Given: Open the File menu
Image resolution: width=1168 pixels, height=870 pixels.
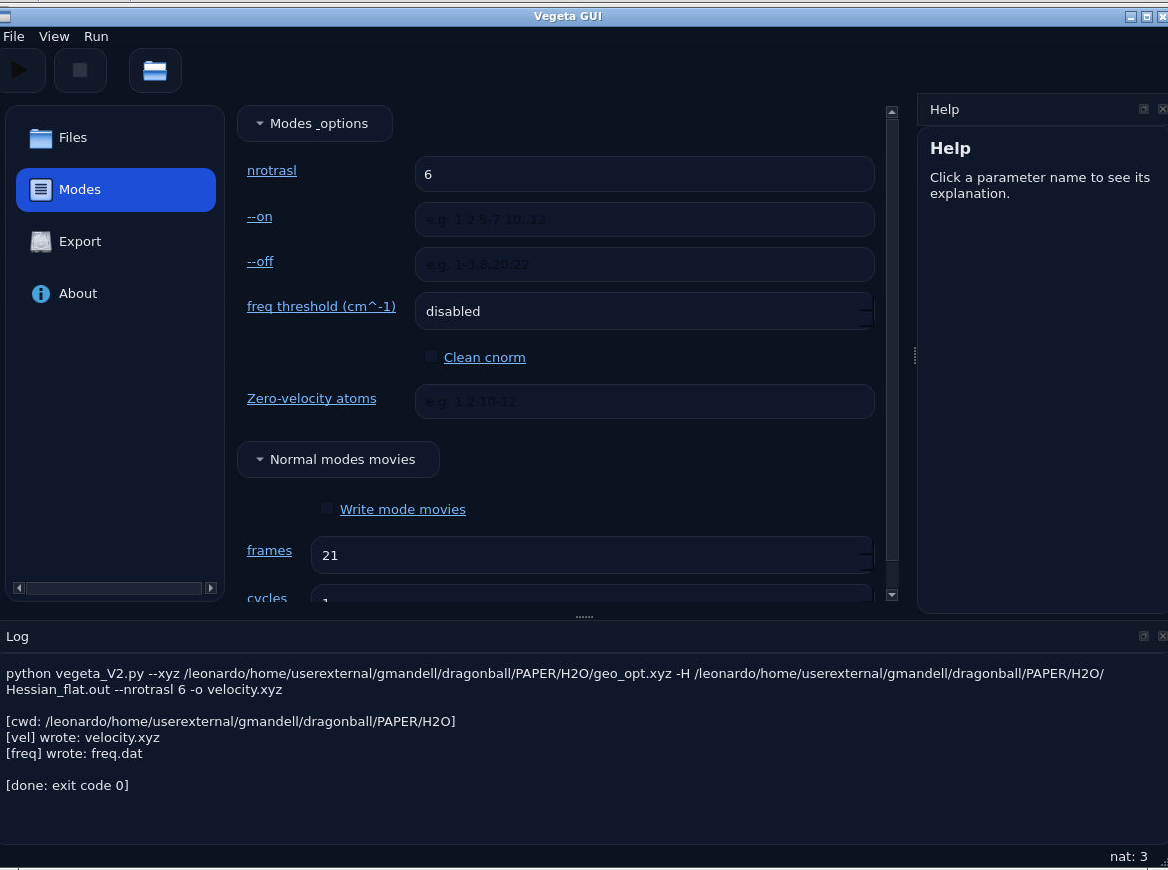Looking at the screenshot, I should click(x=13, y=36).
